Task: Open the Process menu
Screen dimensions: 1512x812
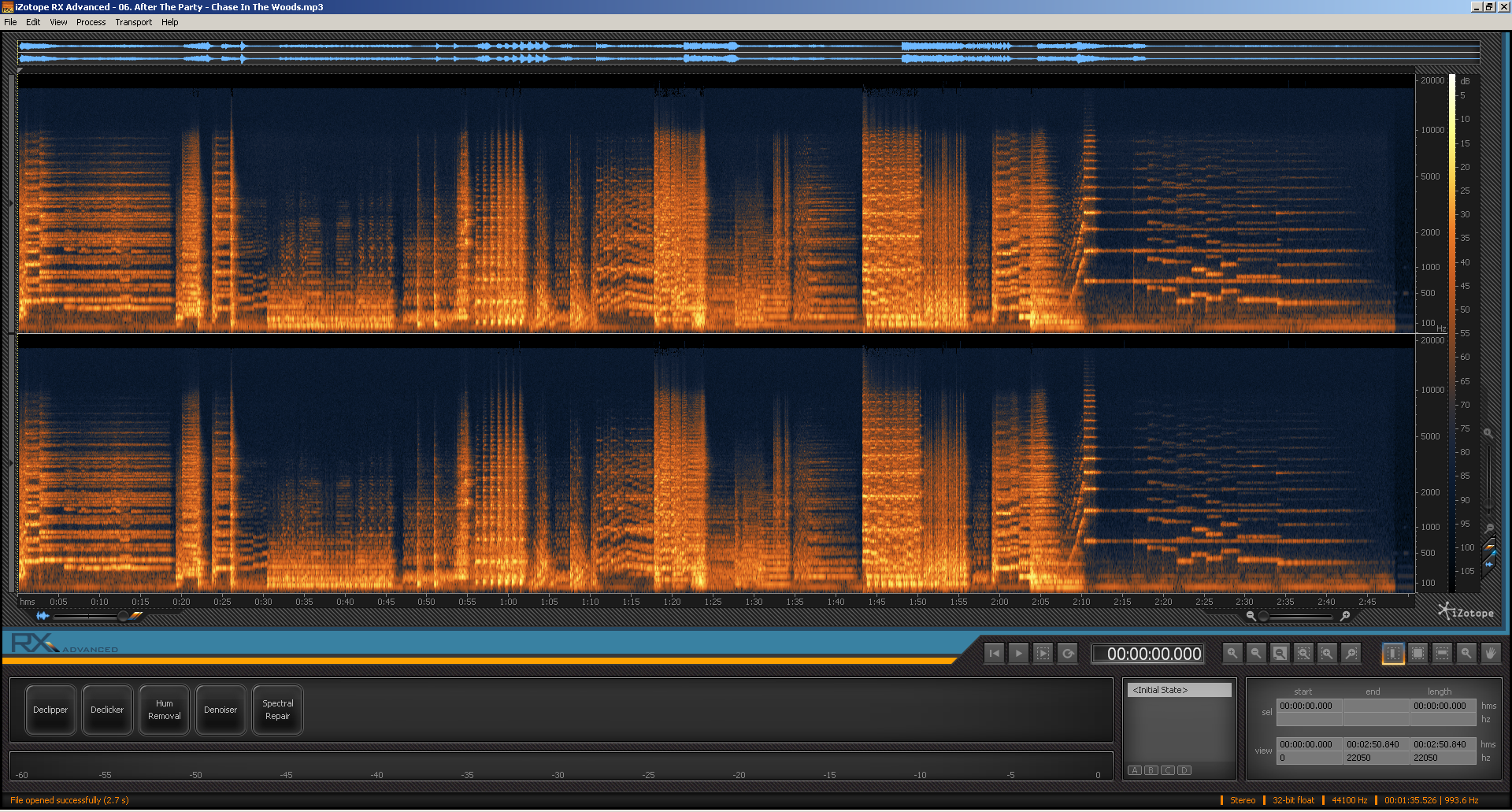Action: click(91, 21)
